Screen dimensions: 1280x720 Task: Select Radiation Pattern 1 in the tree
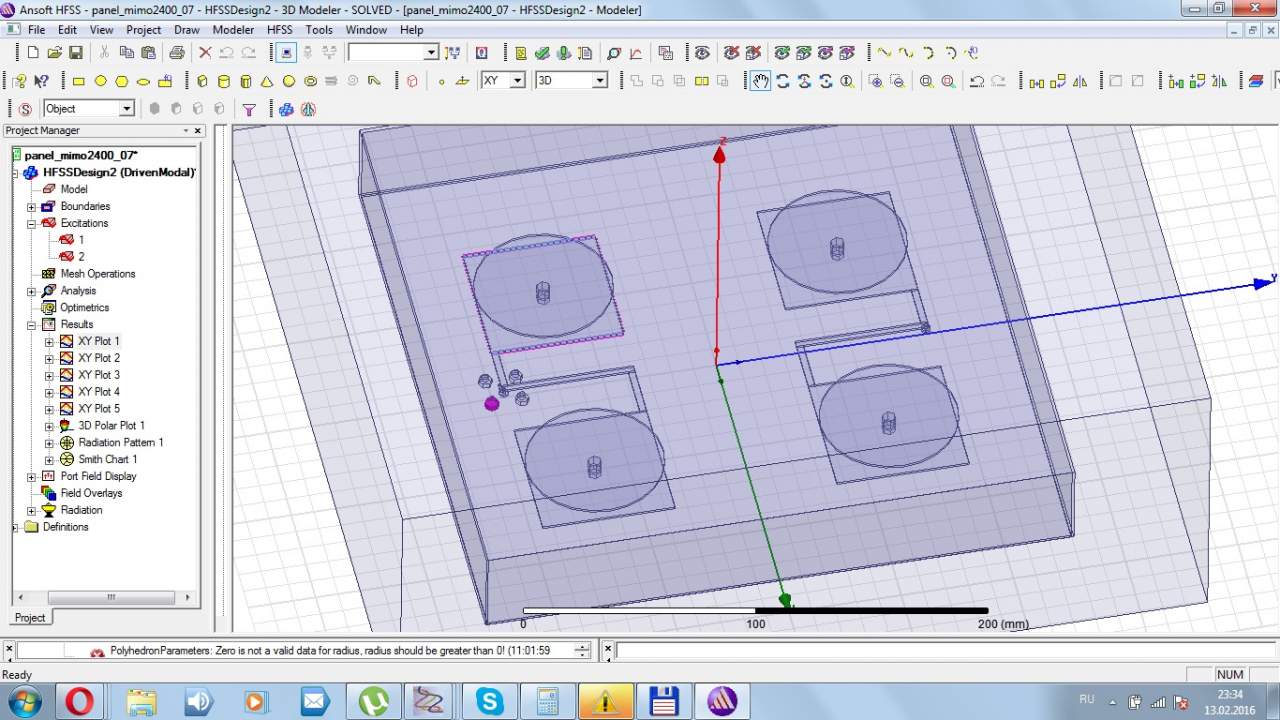[x=121, y=443]
